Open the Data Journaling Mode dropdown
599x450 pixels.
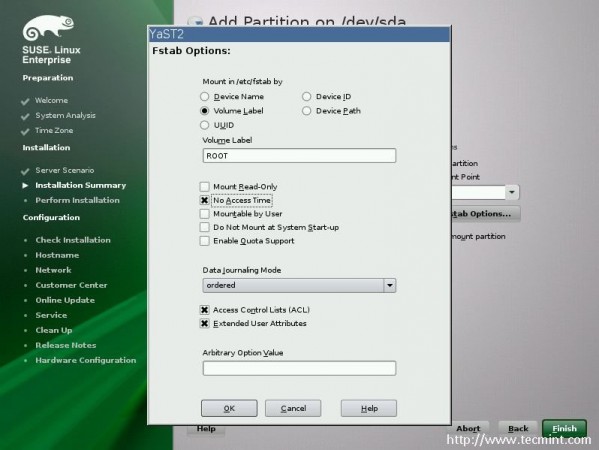[299, 285]
